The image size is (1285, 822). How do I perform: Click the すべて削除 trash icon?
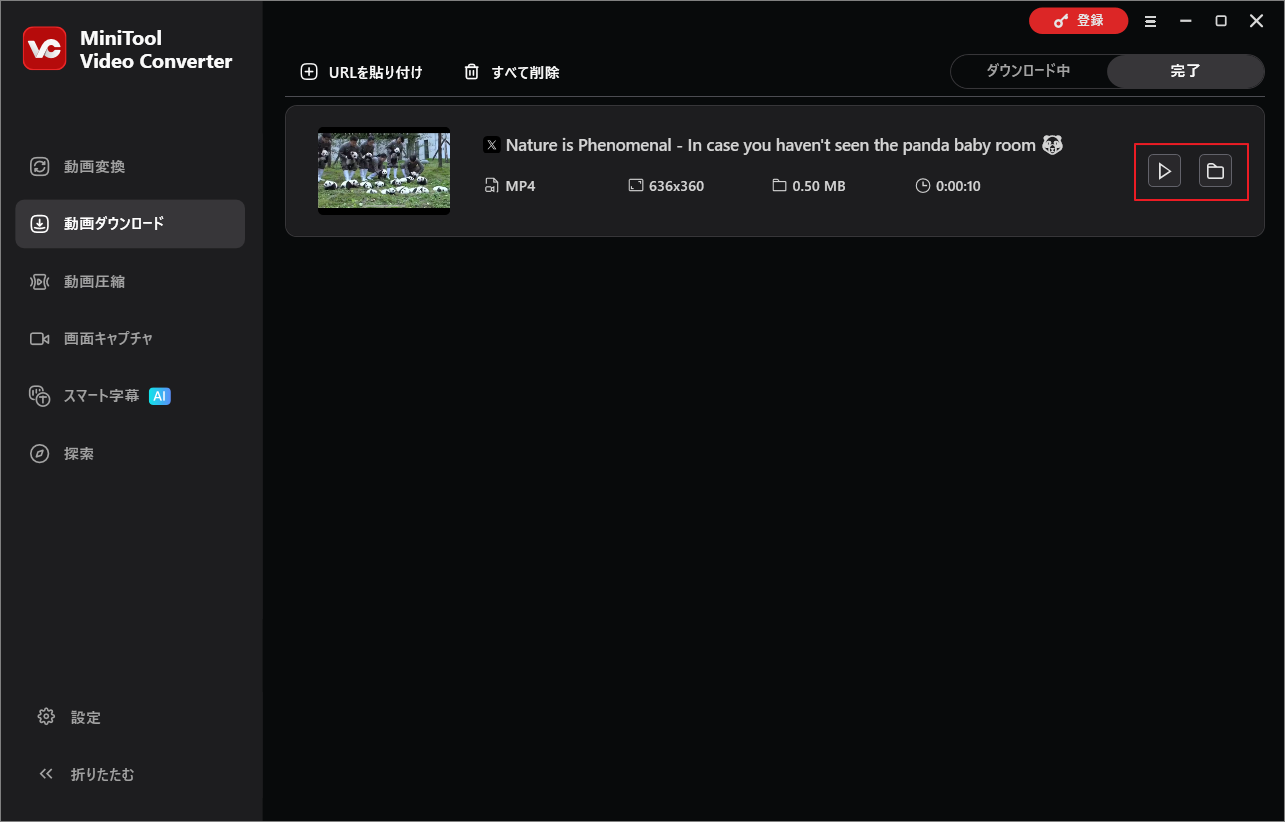(471, 71)
